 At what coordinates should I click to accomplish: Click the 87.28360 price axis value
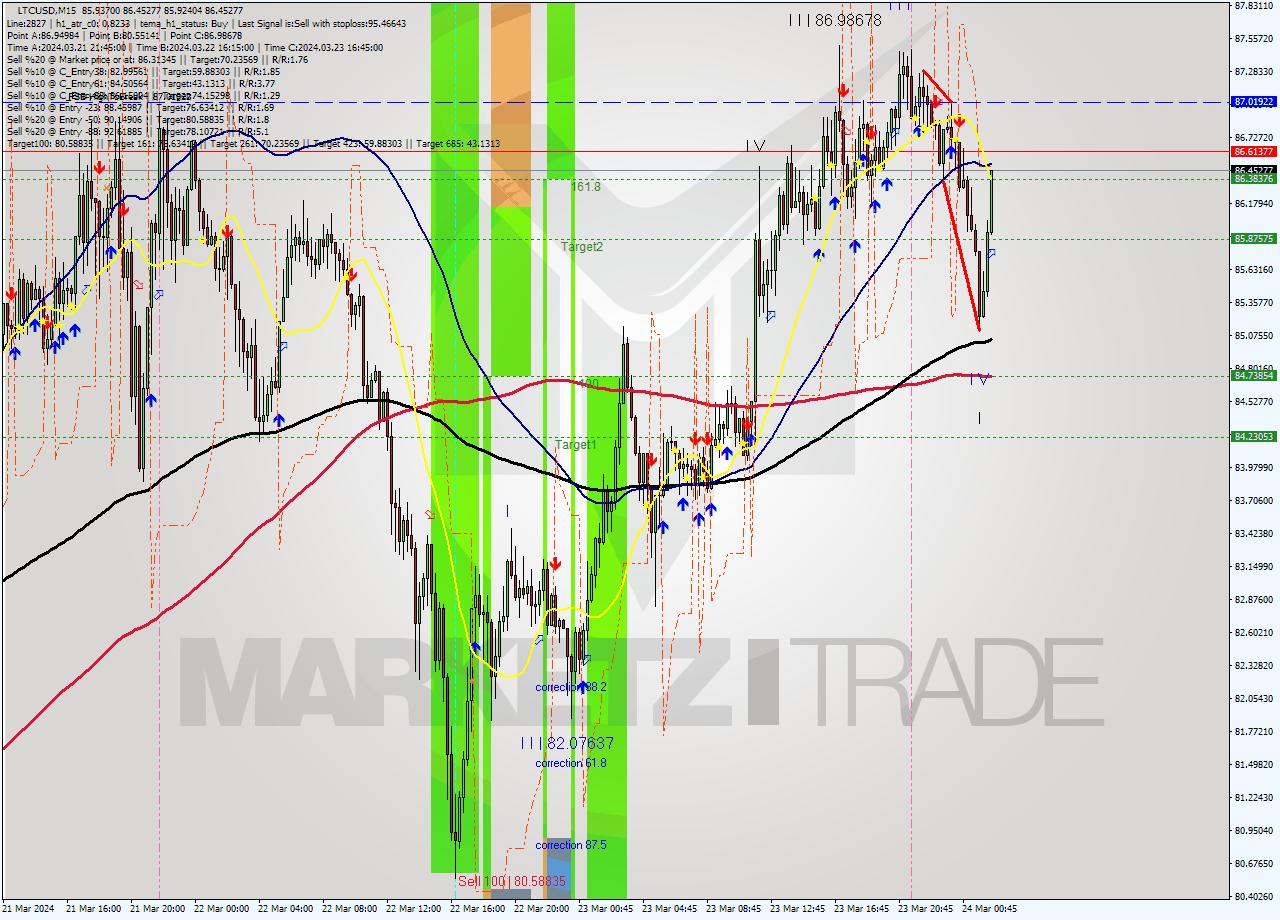click(1254, 72)
